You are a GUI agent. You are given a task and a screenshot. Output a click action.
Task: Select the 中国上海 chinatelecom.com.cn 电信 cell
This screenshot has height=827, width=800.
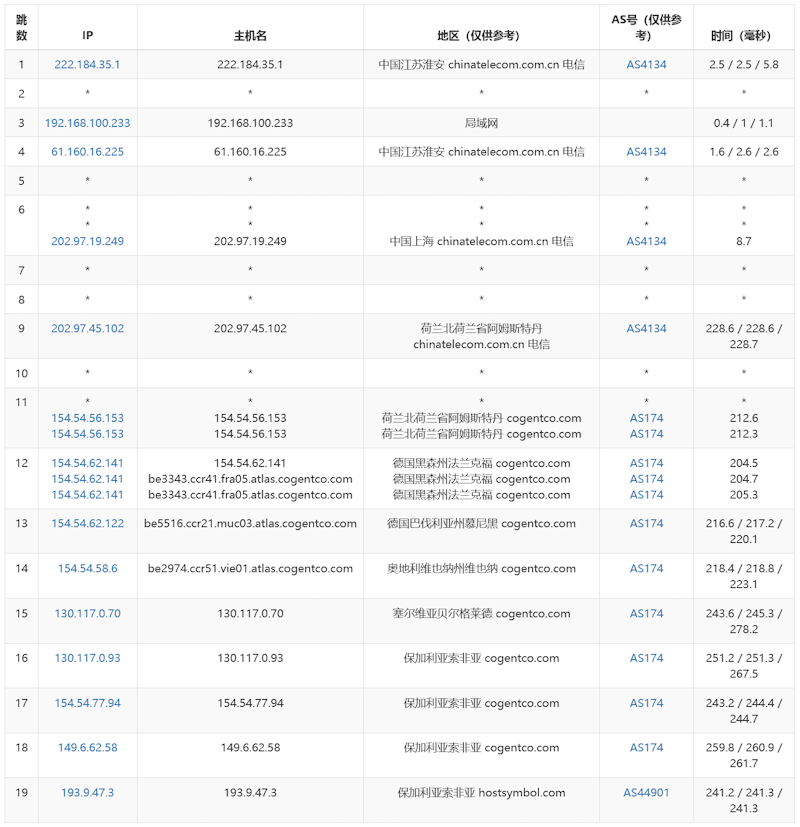(x=481, y=242)
